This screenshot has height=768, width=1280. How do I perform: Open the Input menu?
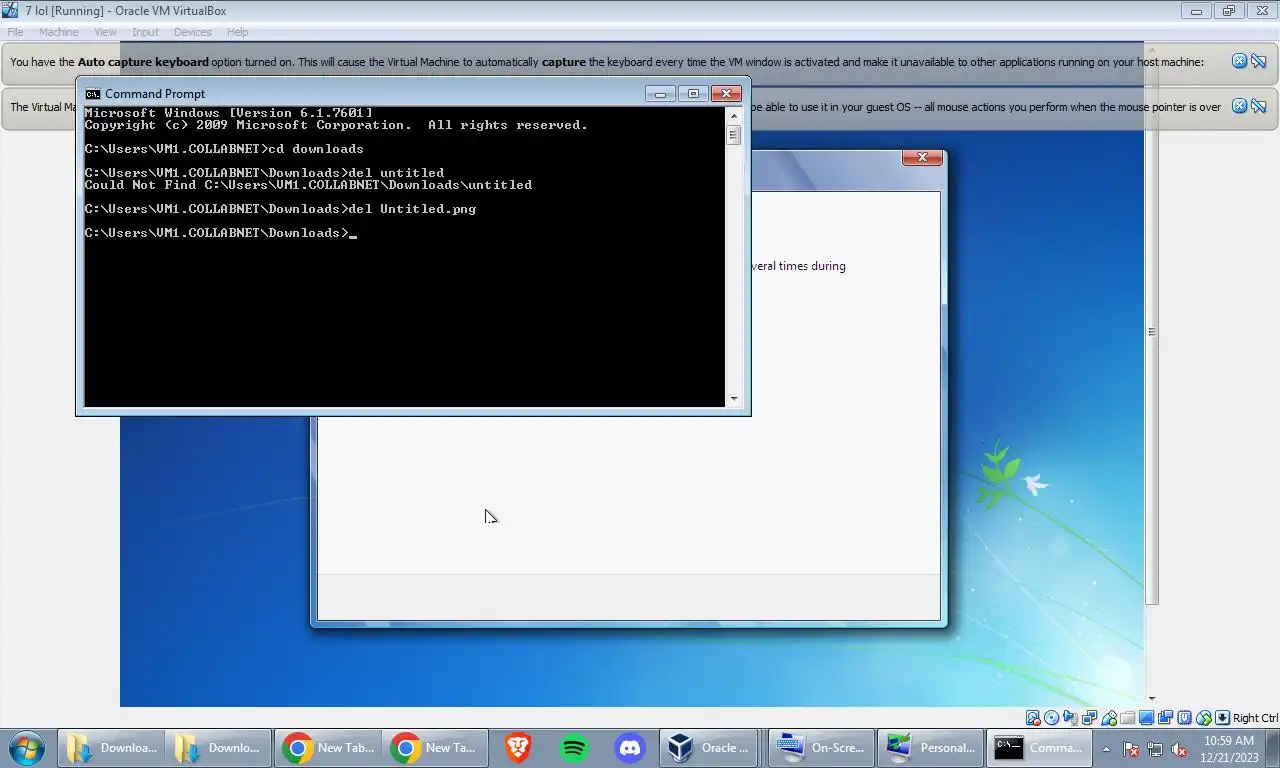click(145, 32)
